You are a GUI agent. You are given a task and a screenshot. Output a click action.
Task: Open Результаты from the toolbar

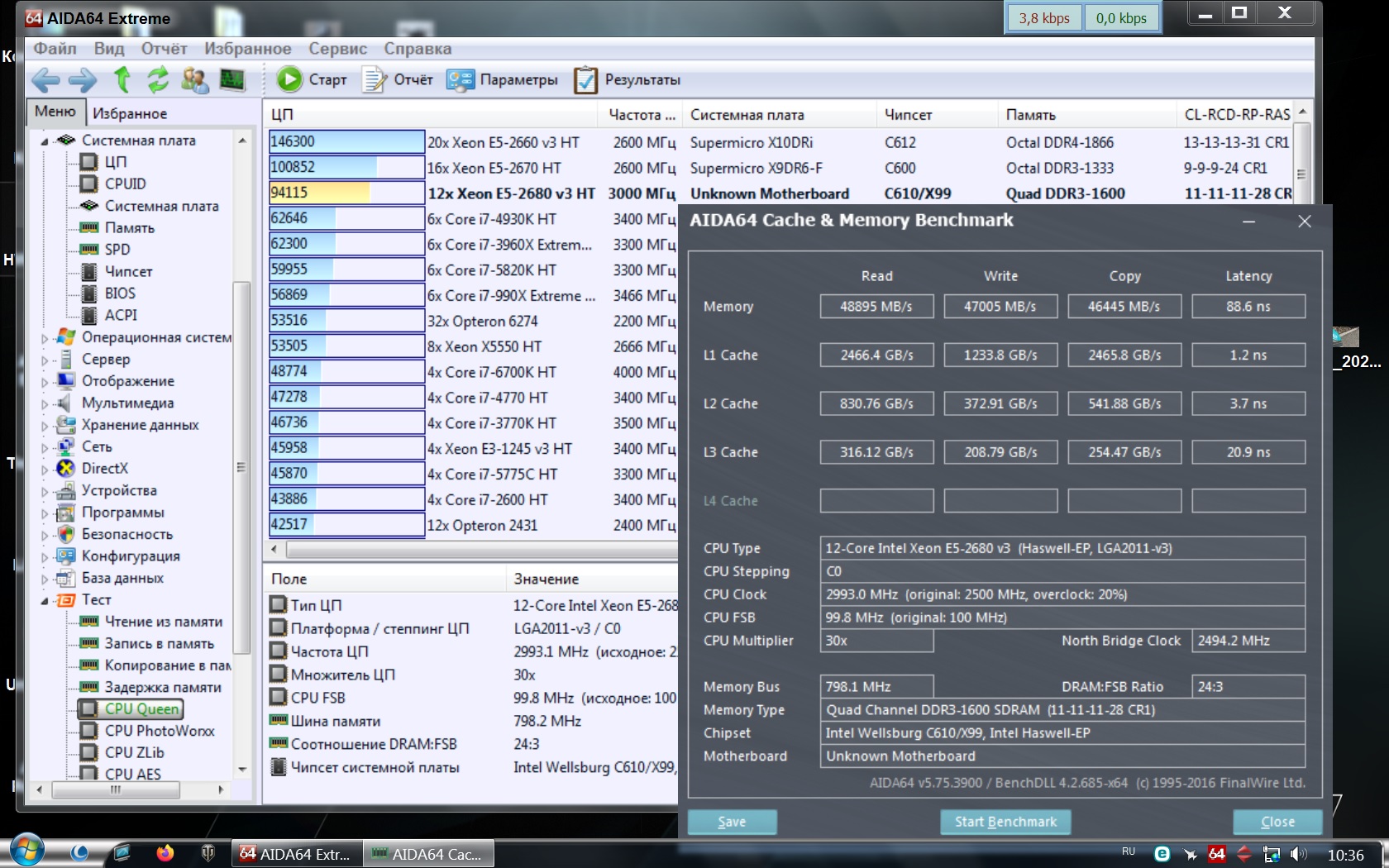(627, 79)
